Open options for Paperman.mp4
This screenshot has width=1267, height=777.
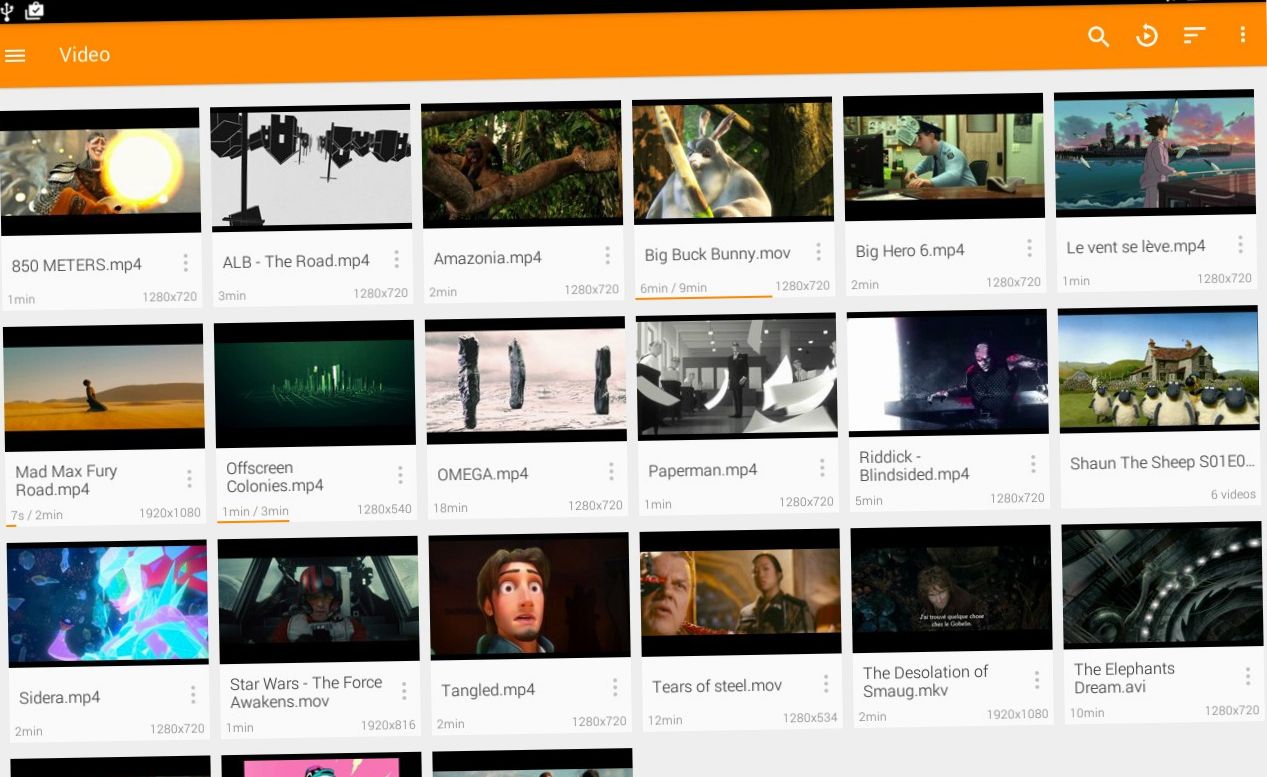point(823,467)
